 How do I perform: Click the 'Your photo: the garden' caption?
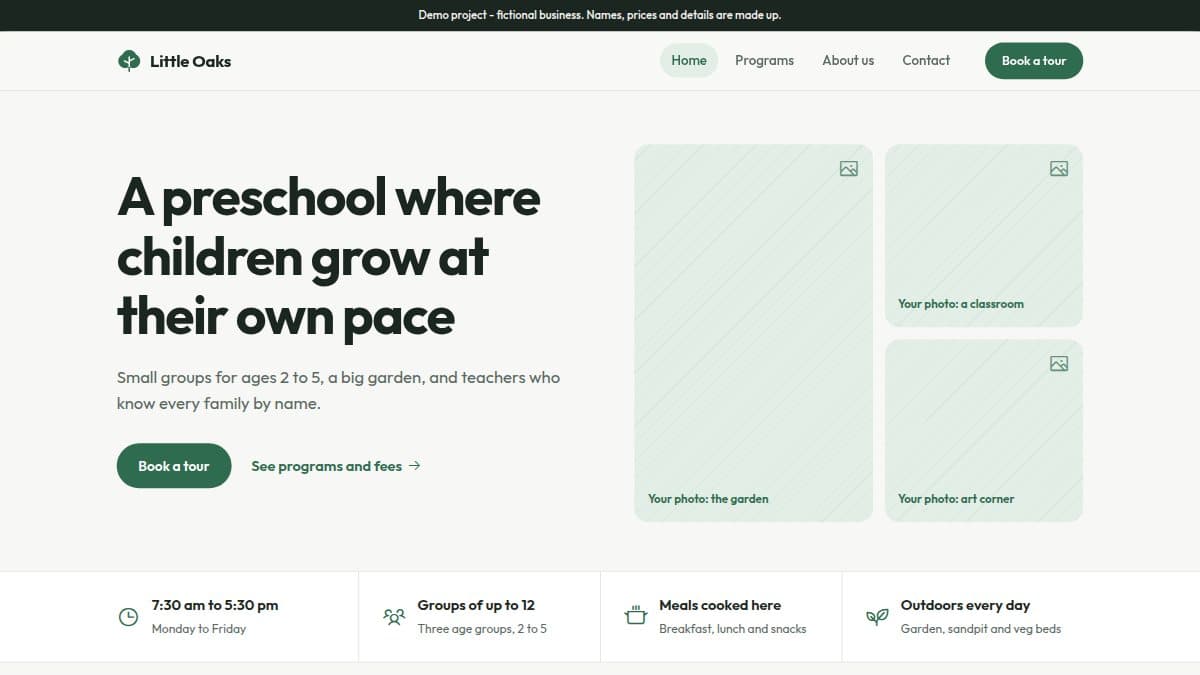click(x=708, y=499)
